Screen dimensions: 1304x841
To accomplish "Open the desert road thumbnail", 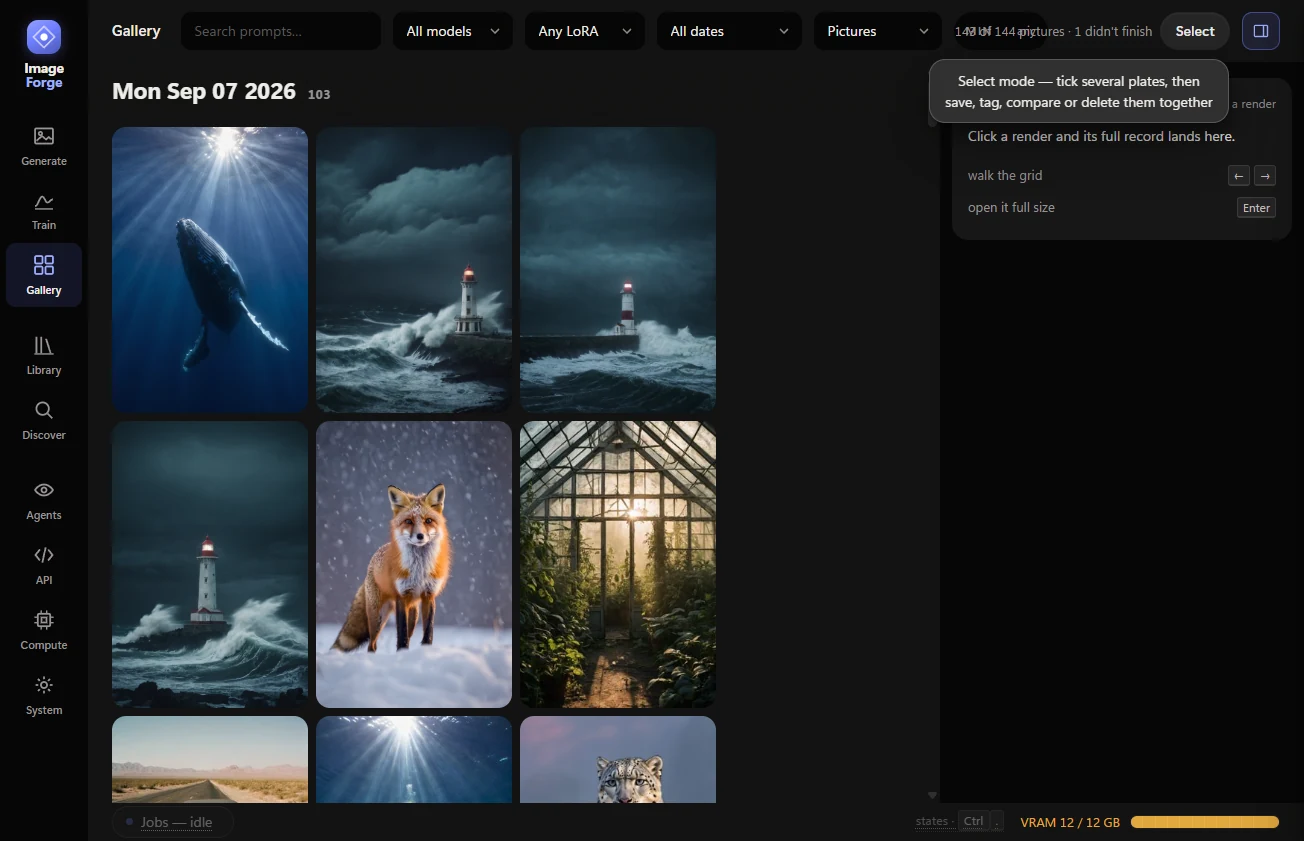I will pyautogui.click(x=210, y=759).
